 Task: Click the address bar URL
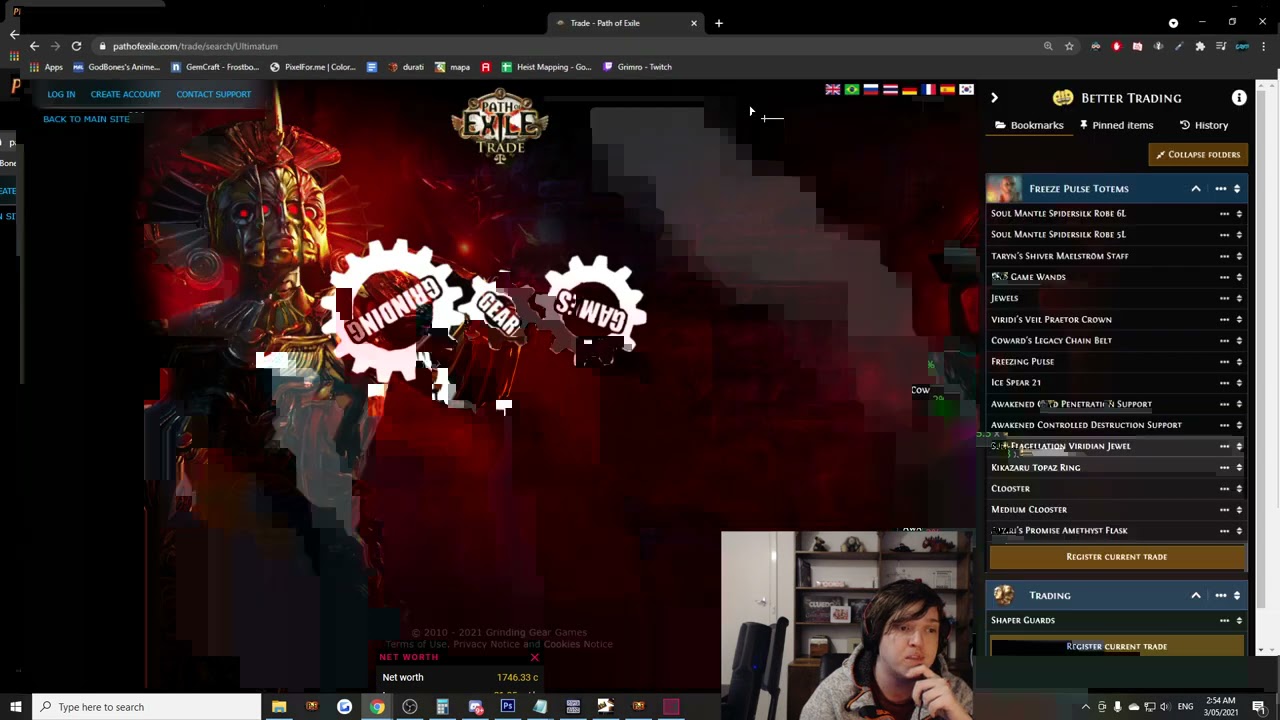click(x=195, y=46)
